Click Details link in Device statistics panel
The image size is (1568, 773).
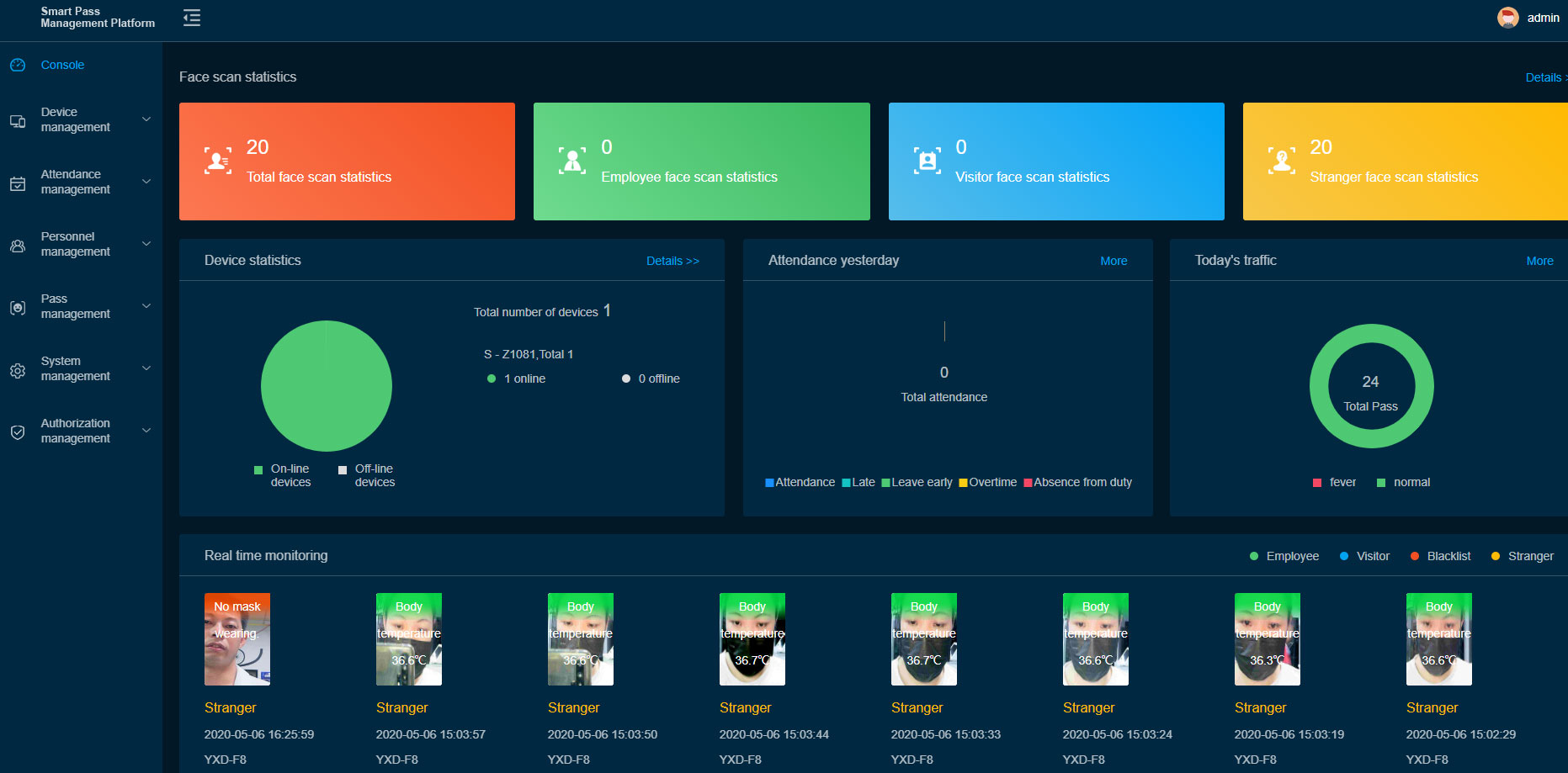[x=672, y=261]
